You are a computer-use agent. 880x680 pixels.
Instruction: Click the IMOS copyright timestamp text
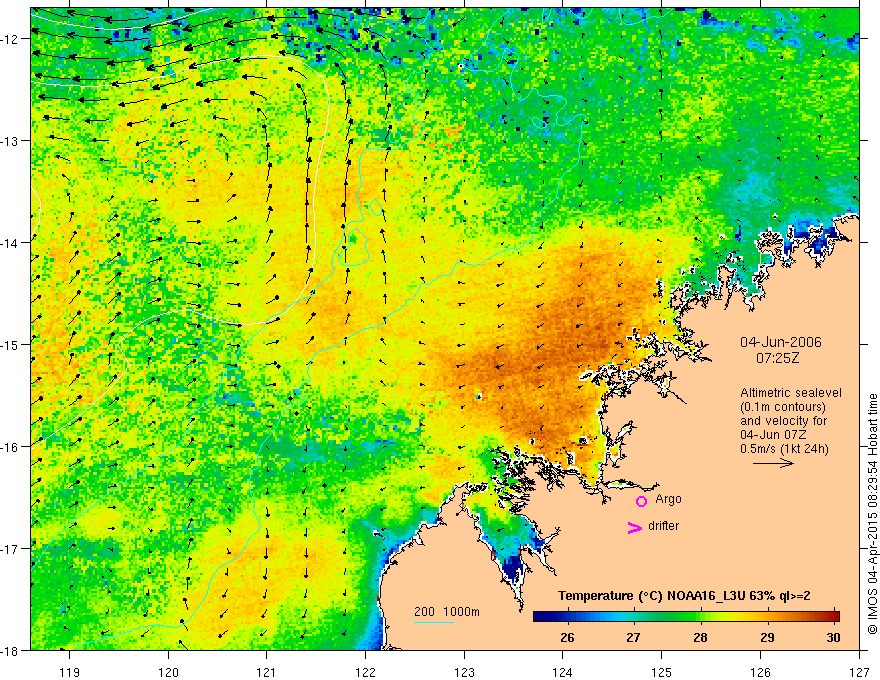[x=872, y=514]
